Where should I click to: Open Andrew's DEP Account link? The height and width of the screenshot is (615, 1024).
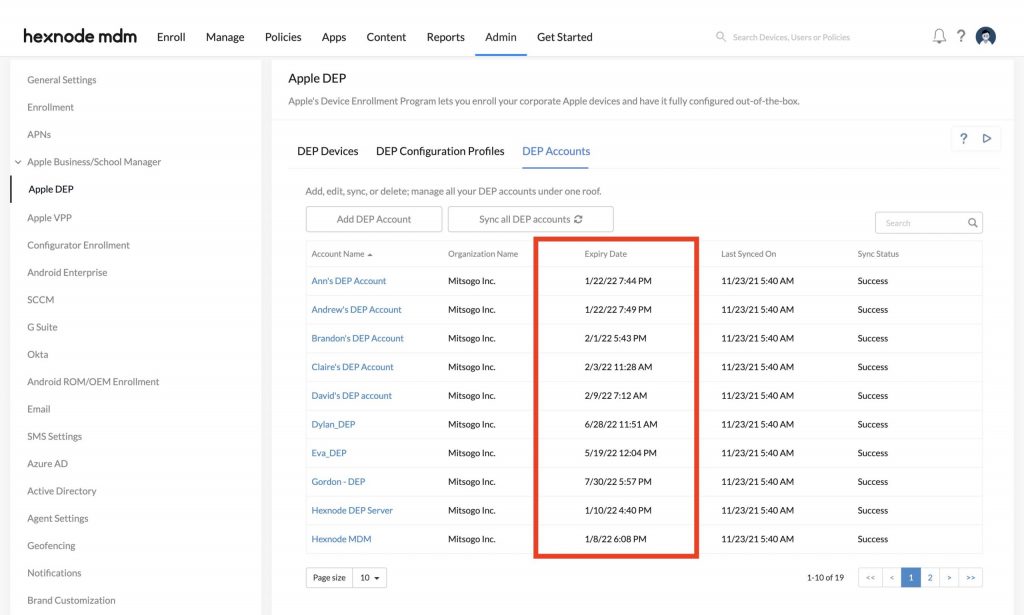tap(357, 310)
